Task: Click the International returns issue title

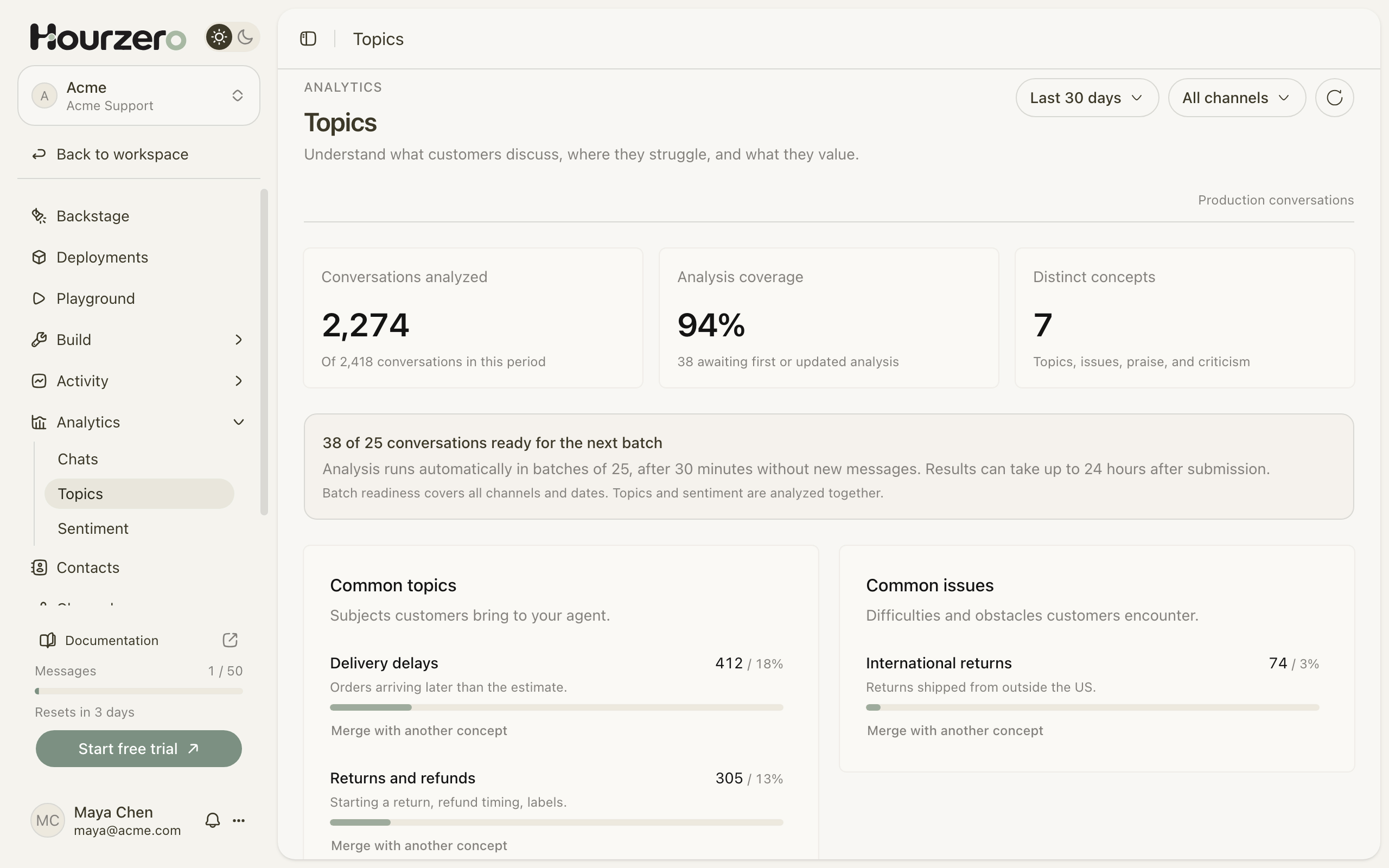Action: click(939, 663)
